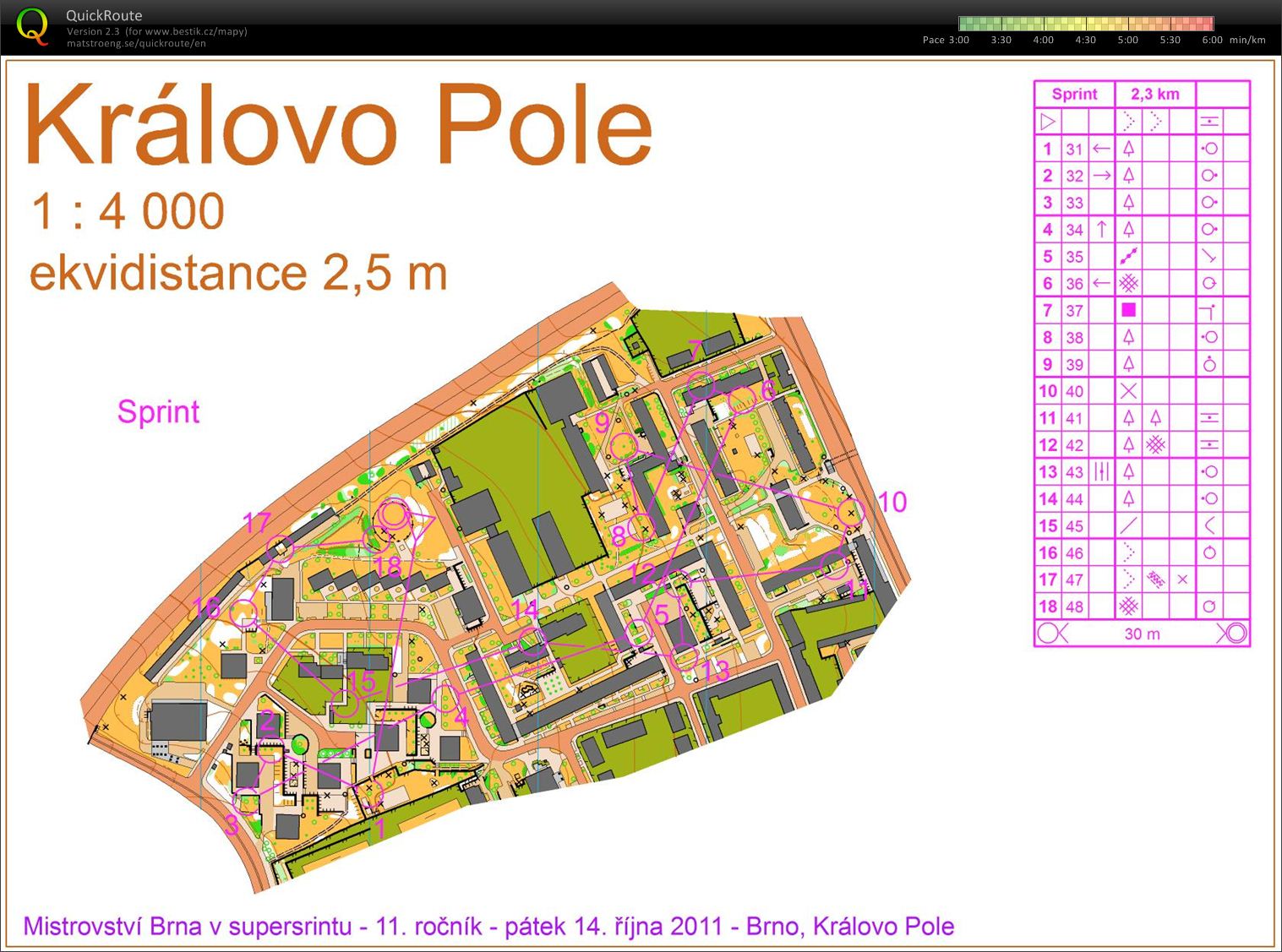Click control circle 17 on map
Image resolution: width=1282 pixels, height=952 pixels.
[279, 548]
